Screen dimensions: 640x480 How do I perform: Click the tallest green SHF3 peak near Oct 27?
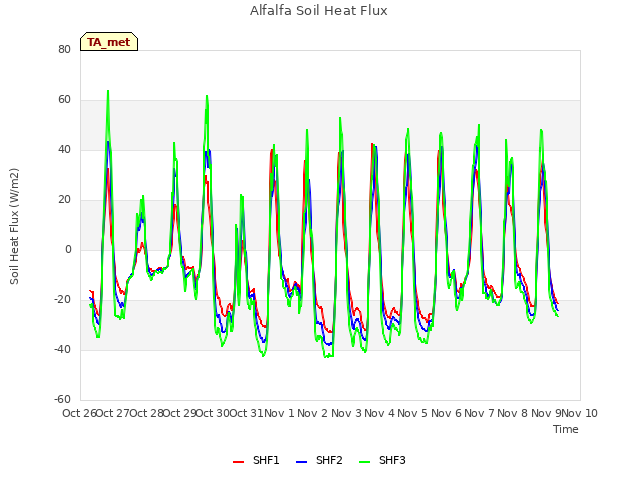[108, 91]
